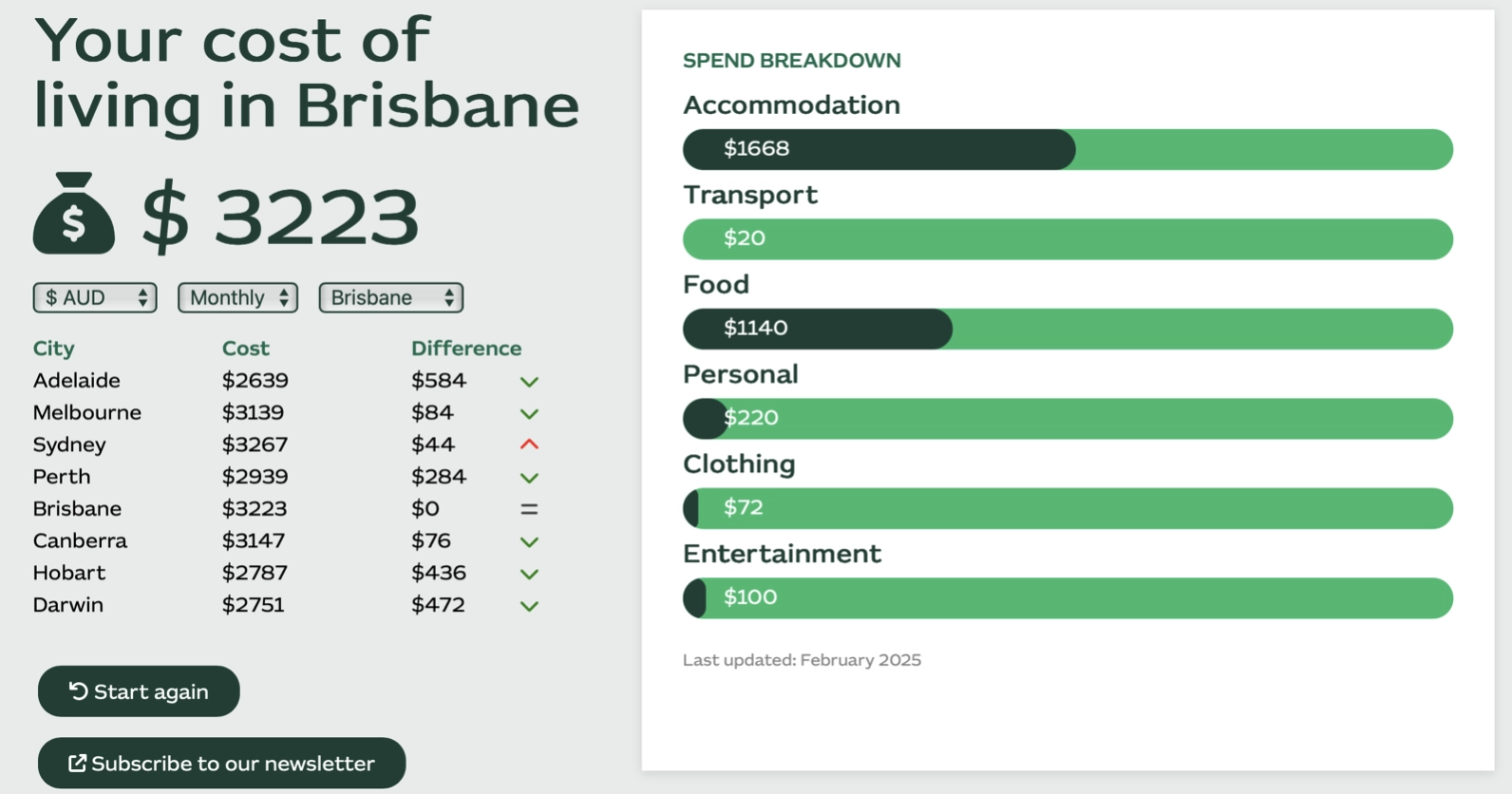Screen dimensions: 1512x794
Task: Click the Transport $20 spend bar
Action: pos(1067,239)
